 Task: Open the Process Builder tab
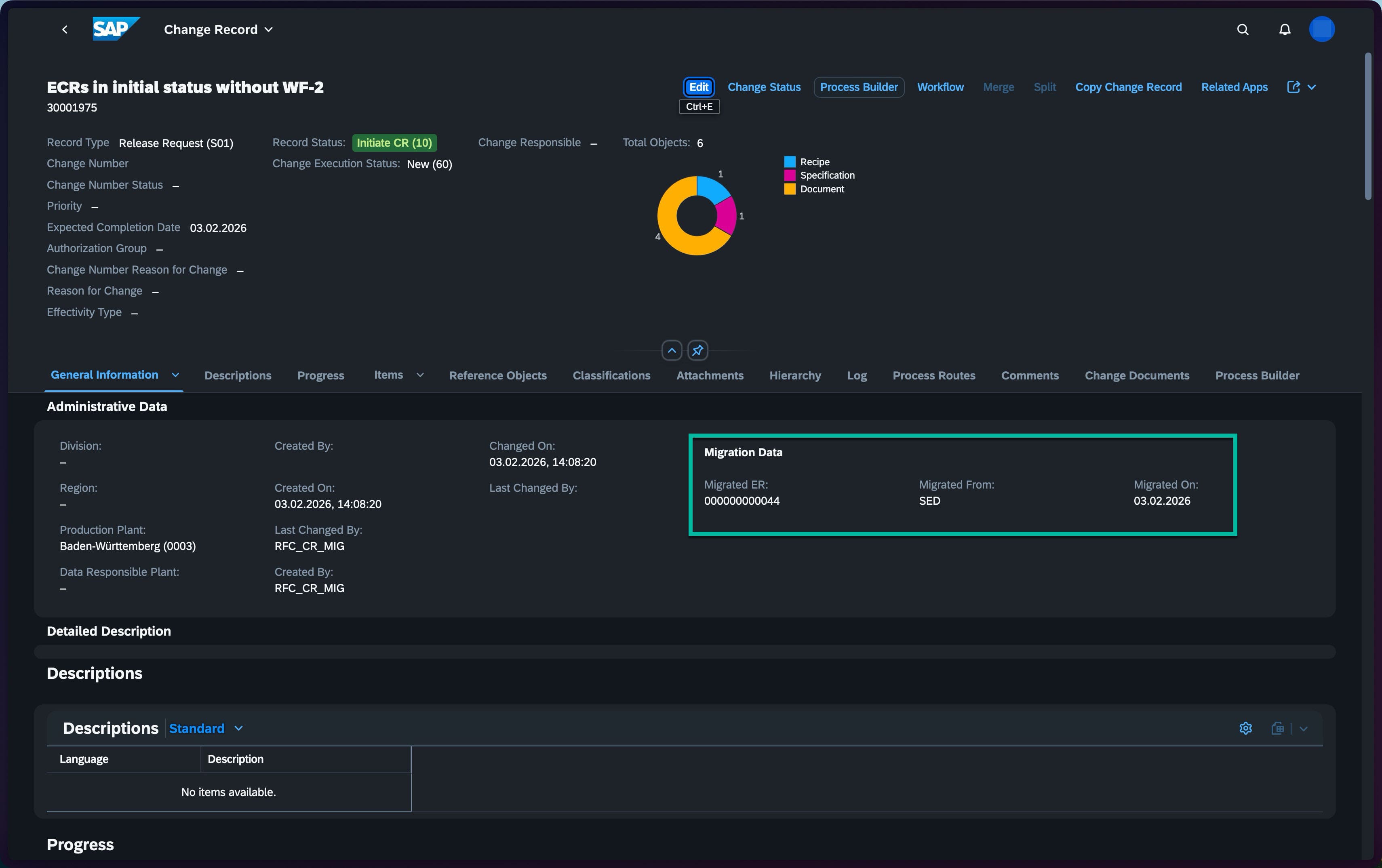1257,375
